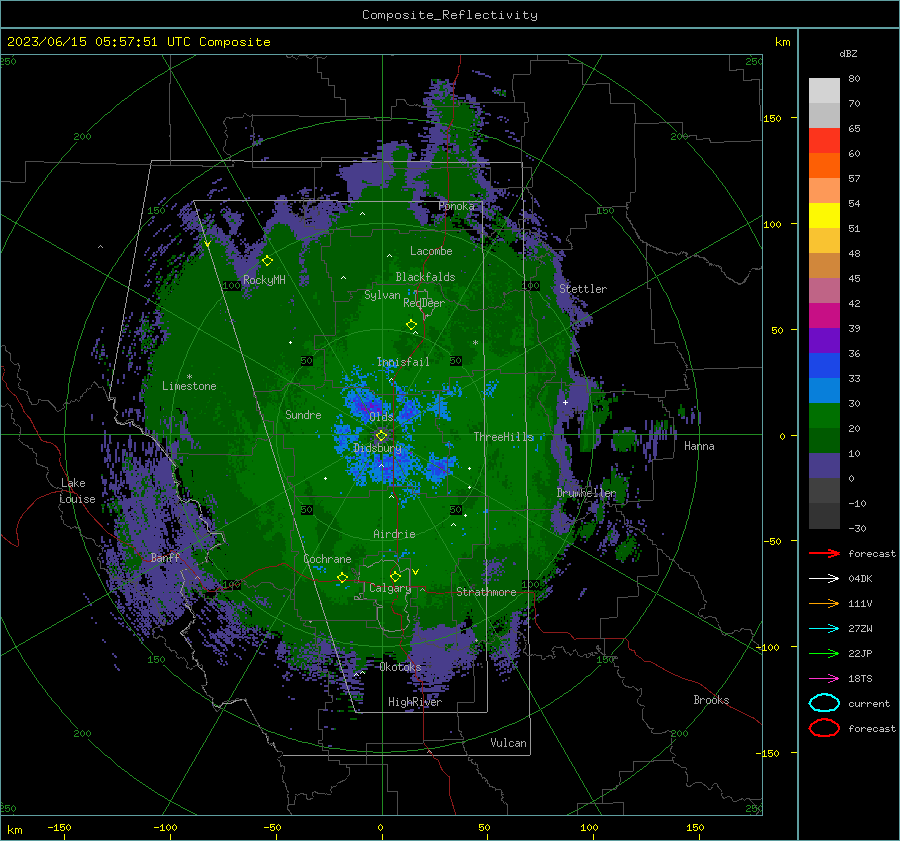The width and height of the screenshot is (900, 841).
Task: Click the green 22JP arrow legend icon
Action: click(824, 653)
